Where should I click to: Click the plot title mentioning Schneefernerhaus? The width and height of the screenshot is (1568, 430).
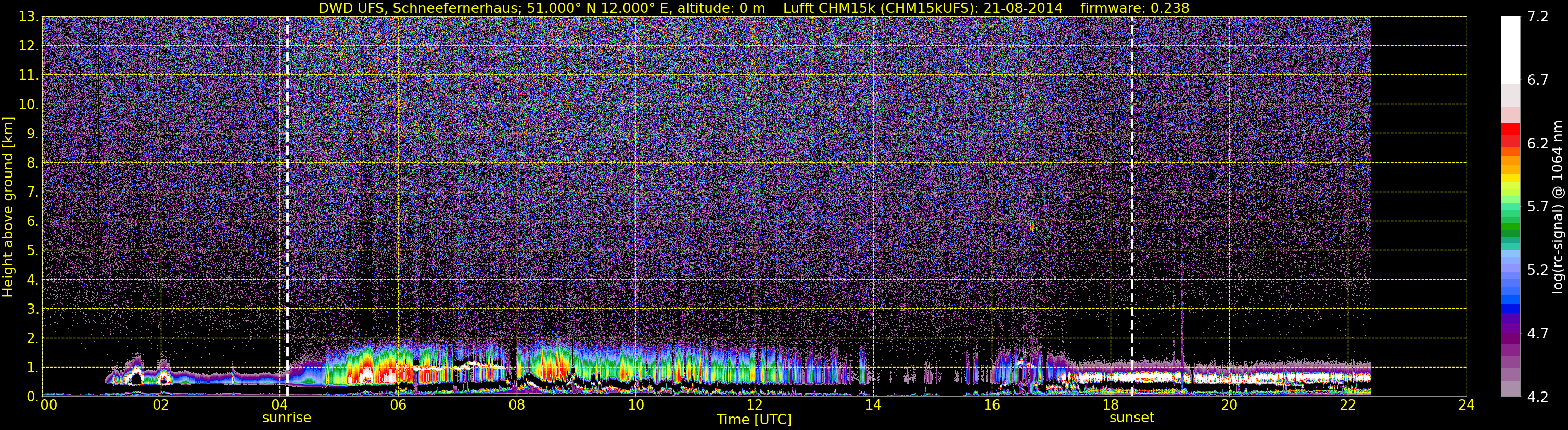coord(754,8)
